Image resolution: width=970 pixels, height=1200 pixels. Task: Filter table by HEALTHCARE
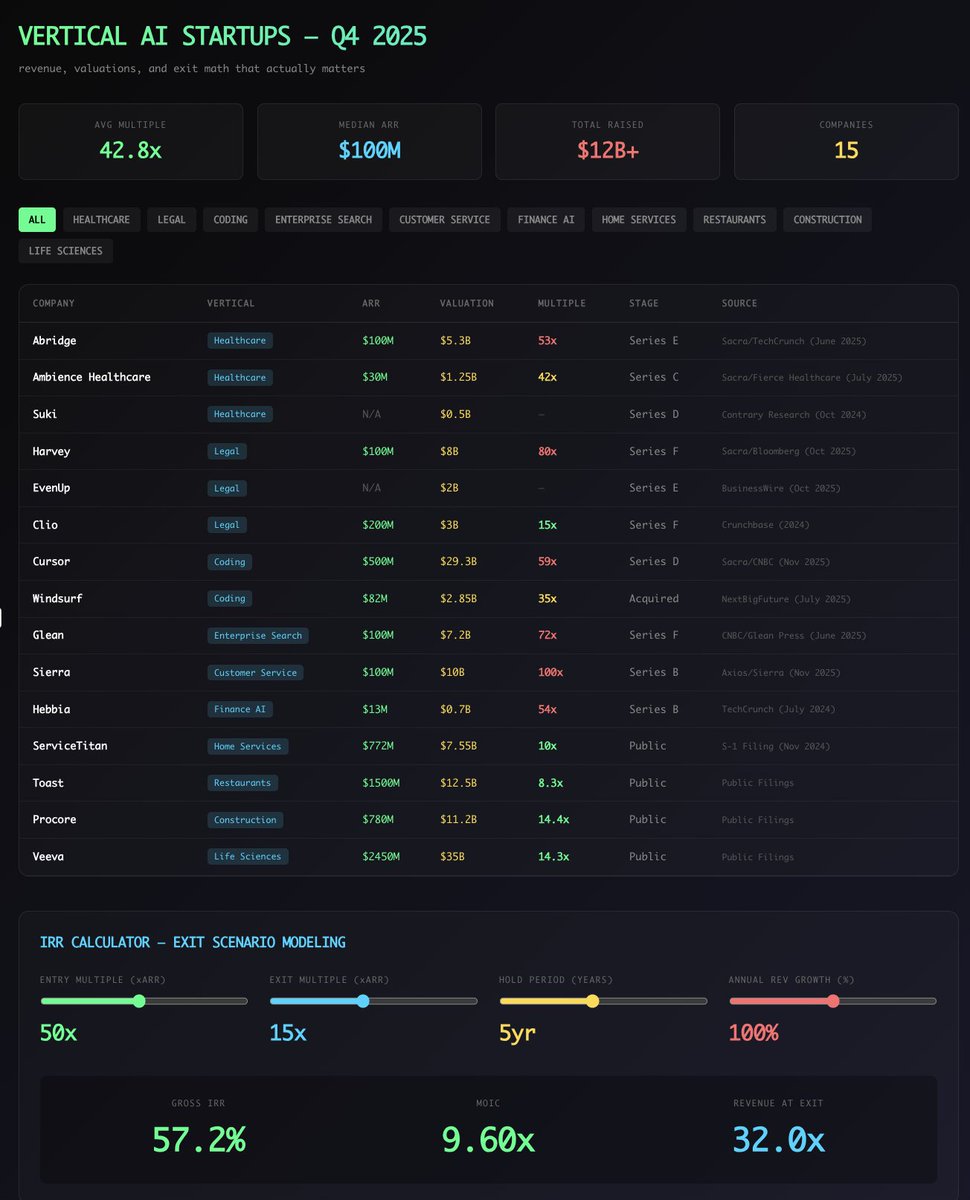101,220
